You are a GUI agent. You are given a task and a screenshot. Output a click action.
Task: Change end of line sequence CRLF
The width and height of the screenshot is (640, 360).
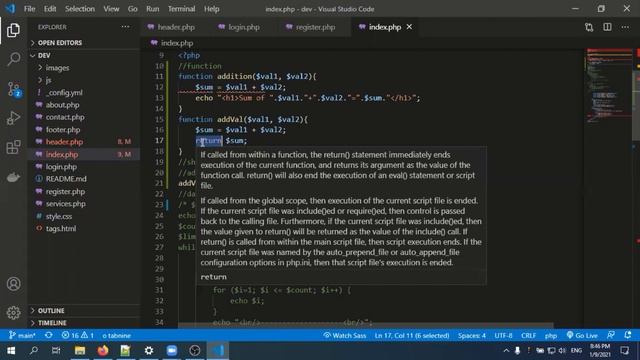tap(528, 336)
